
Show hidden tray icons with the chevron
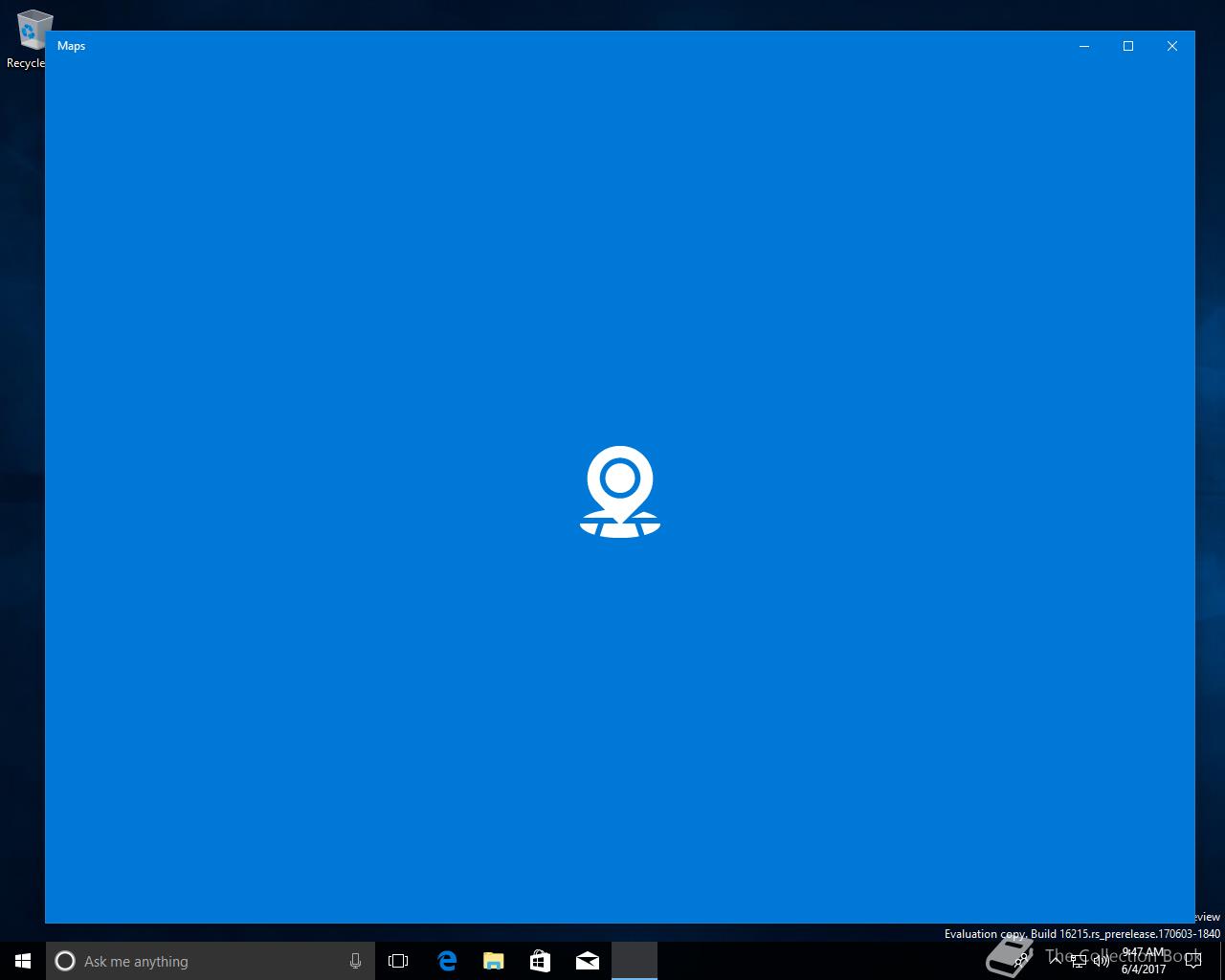tap(1056, 960)
